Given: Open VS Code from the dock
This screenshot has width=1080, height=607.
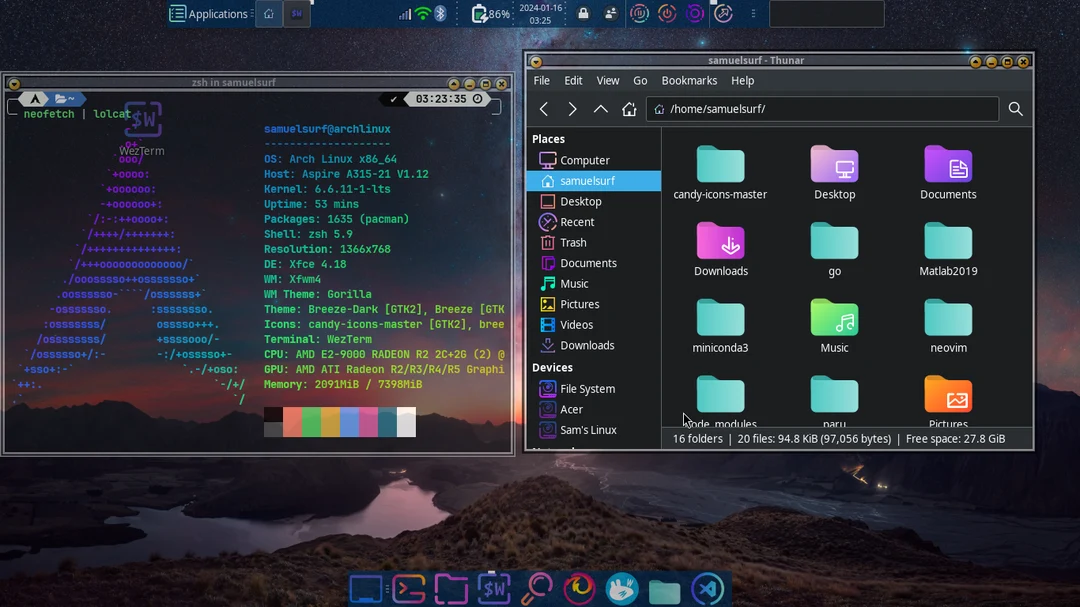Looking at the screenshot, I should pyautogui.click(x=707, y=589).
